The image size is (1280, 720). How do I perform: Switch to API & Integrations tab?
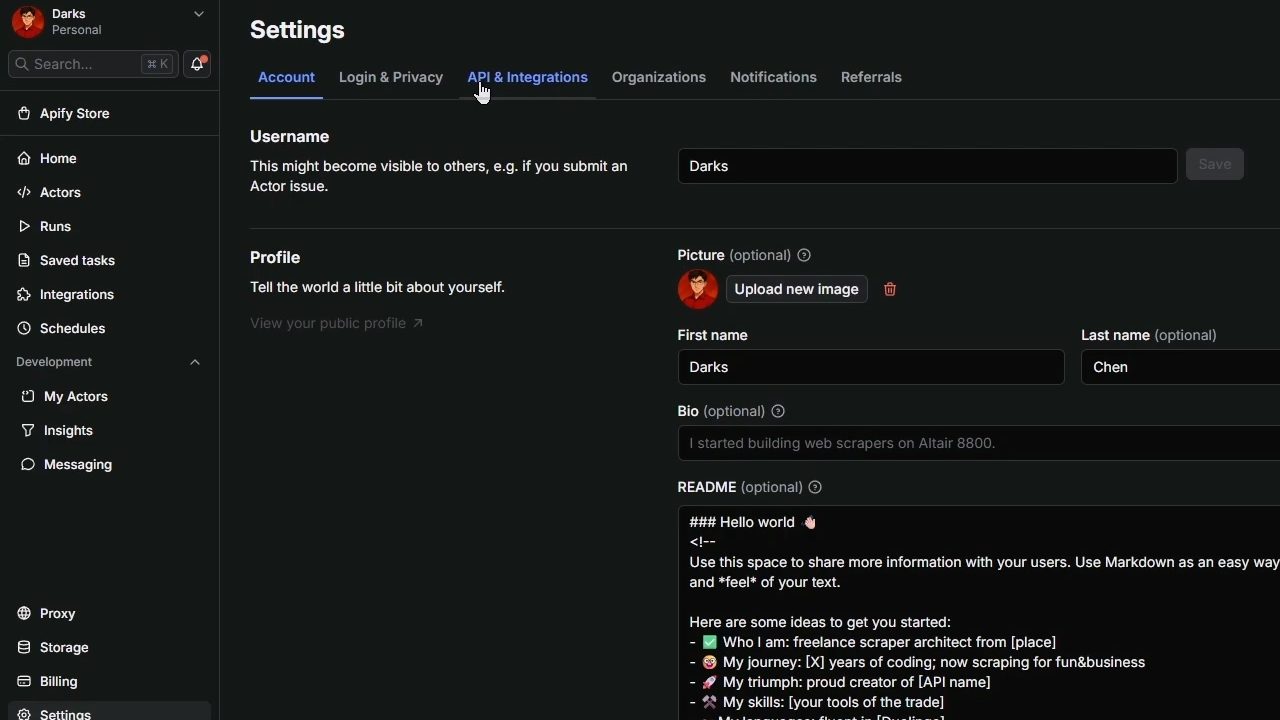[527, 77]
